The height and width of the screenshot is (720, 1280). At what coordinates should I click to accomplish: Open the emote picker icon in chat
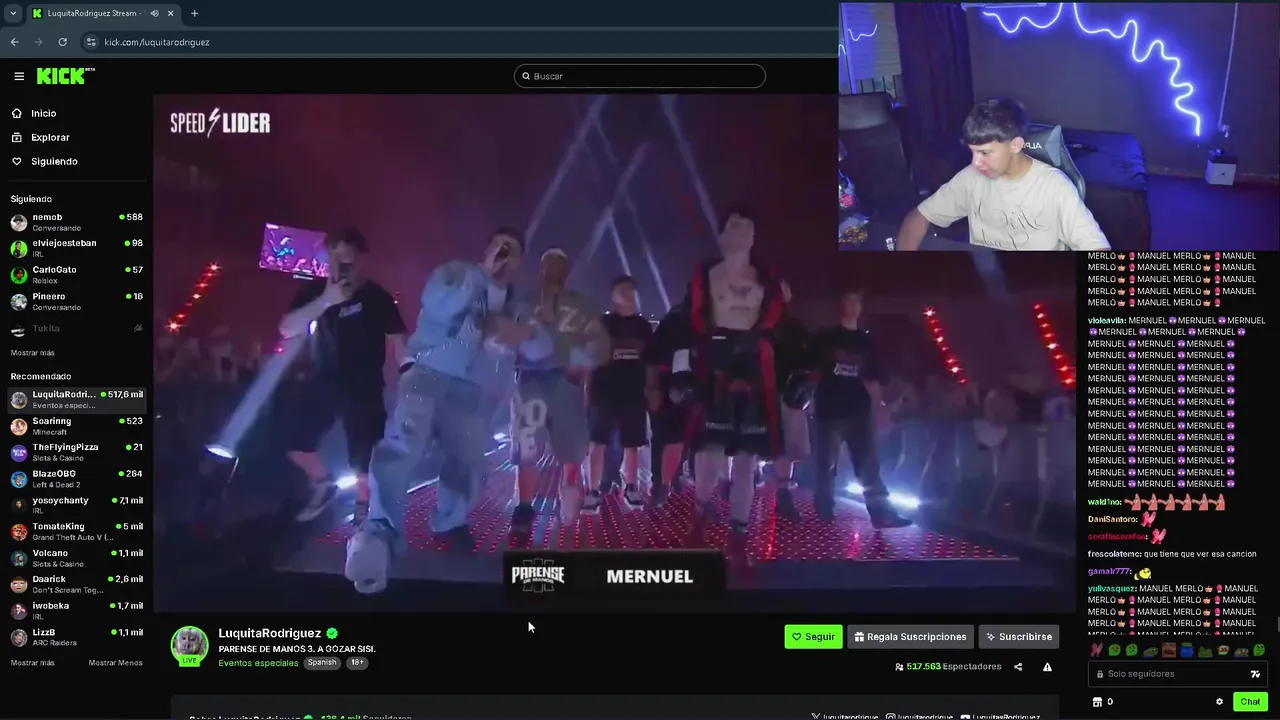[1255, 674]
